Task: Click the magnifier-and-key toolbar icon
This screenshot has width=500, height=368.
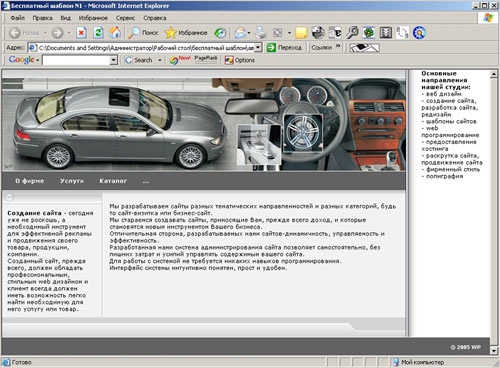Action: click(x=352, y=33)
